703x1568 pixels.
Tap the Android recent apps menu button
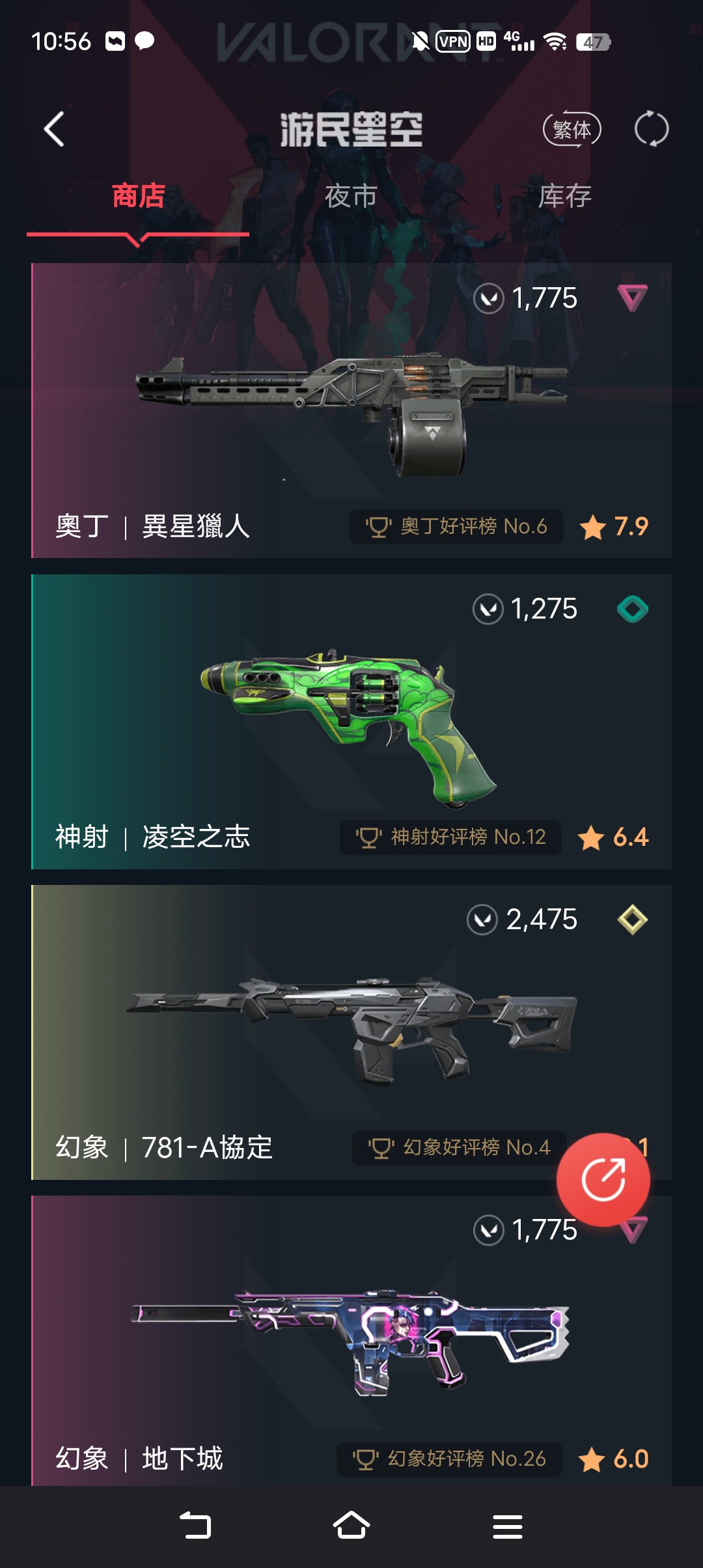coord(508,1526)
